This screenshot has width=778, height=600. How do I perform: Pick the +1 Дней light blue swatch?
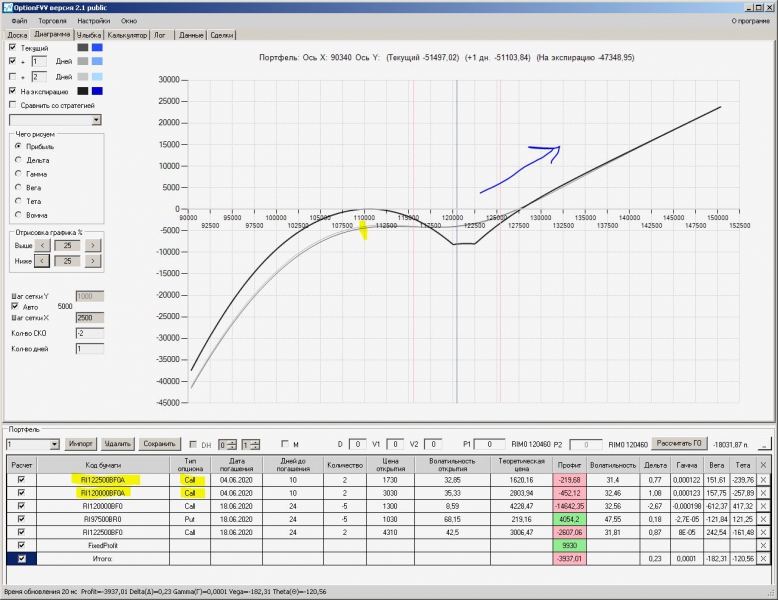pos(97,61)
